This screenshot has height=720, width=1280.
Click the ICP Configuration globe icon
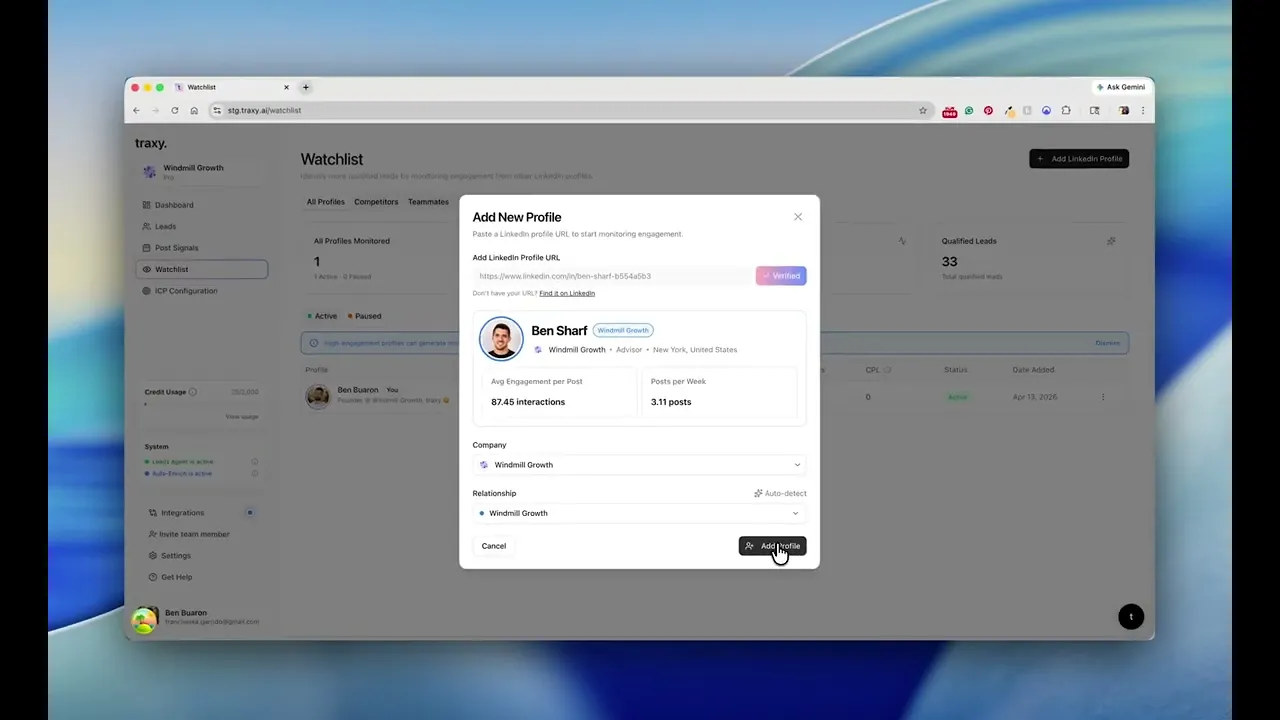coord(147,291)
